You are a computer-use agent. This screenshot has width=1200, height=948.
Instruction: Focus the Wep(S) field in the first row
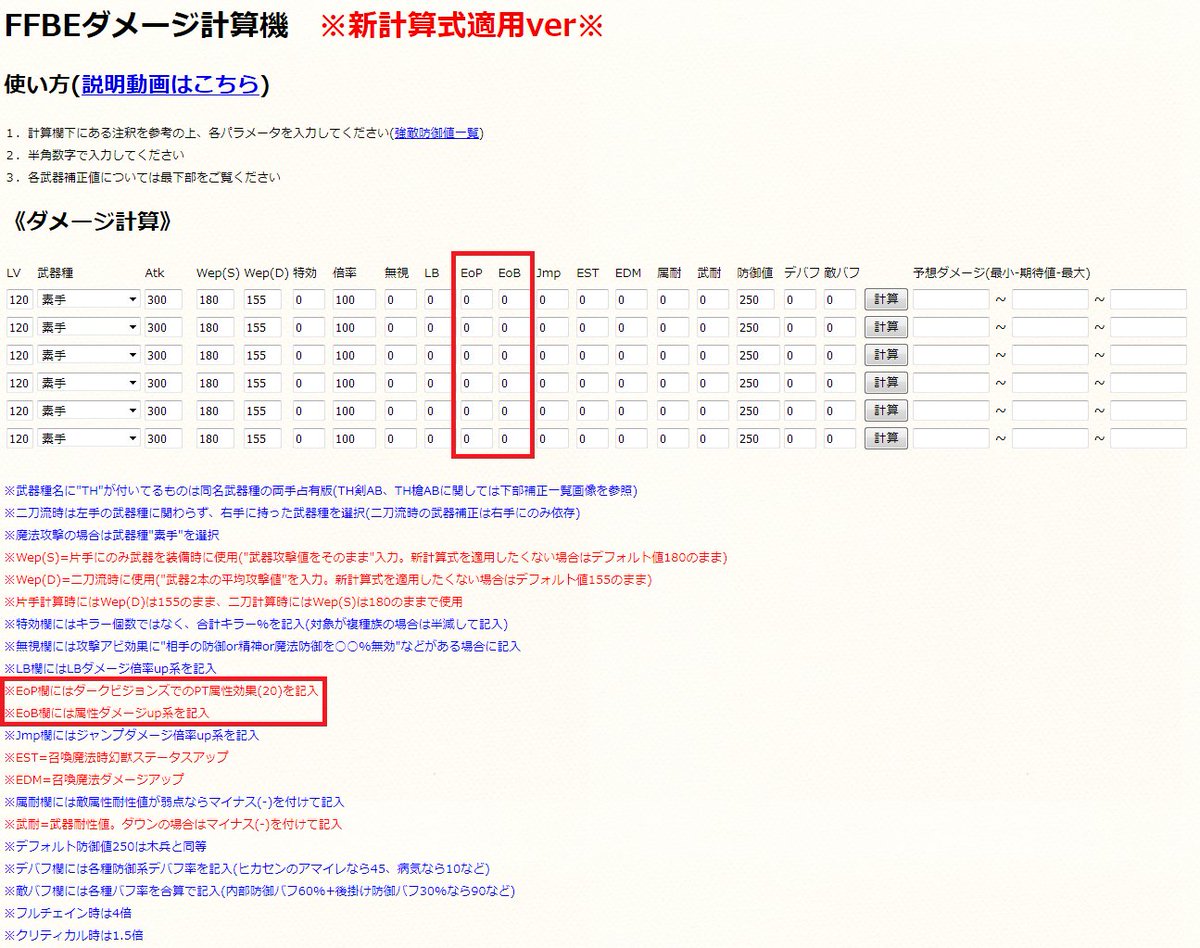(215, 299)
